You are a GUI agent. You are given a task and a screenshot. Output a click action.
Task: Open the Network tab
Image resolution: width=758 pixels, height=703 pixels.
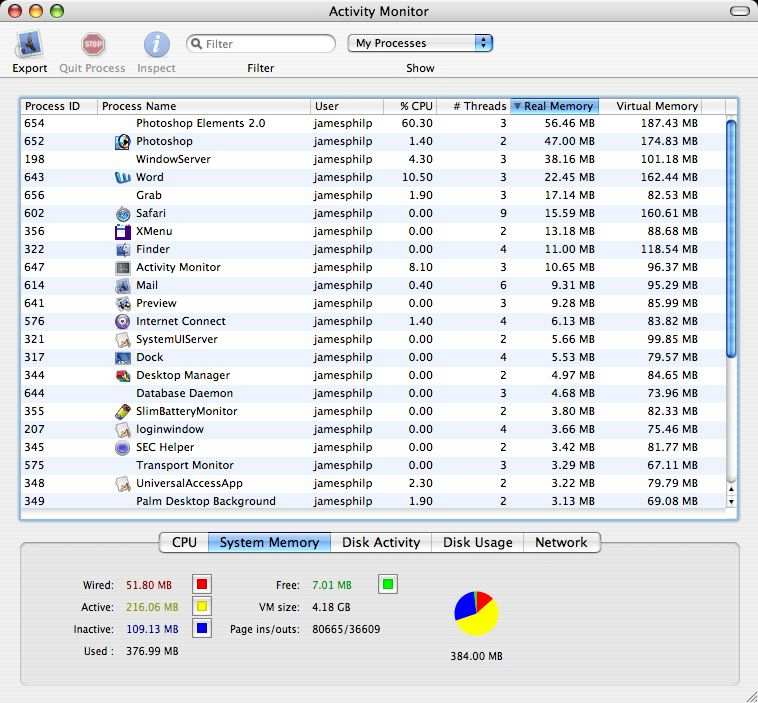(561, 542)
